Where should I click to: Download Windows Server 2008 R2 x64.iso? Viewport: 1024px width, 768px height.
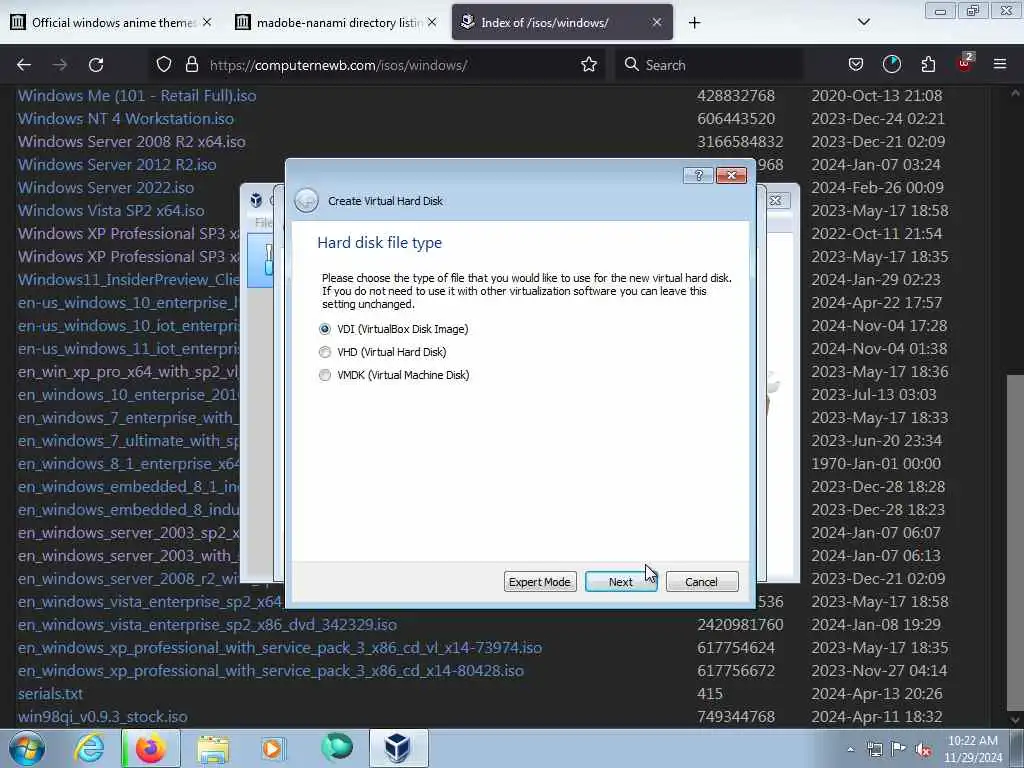point(131,142)
